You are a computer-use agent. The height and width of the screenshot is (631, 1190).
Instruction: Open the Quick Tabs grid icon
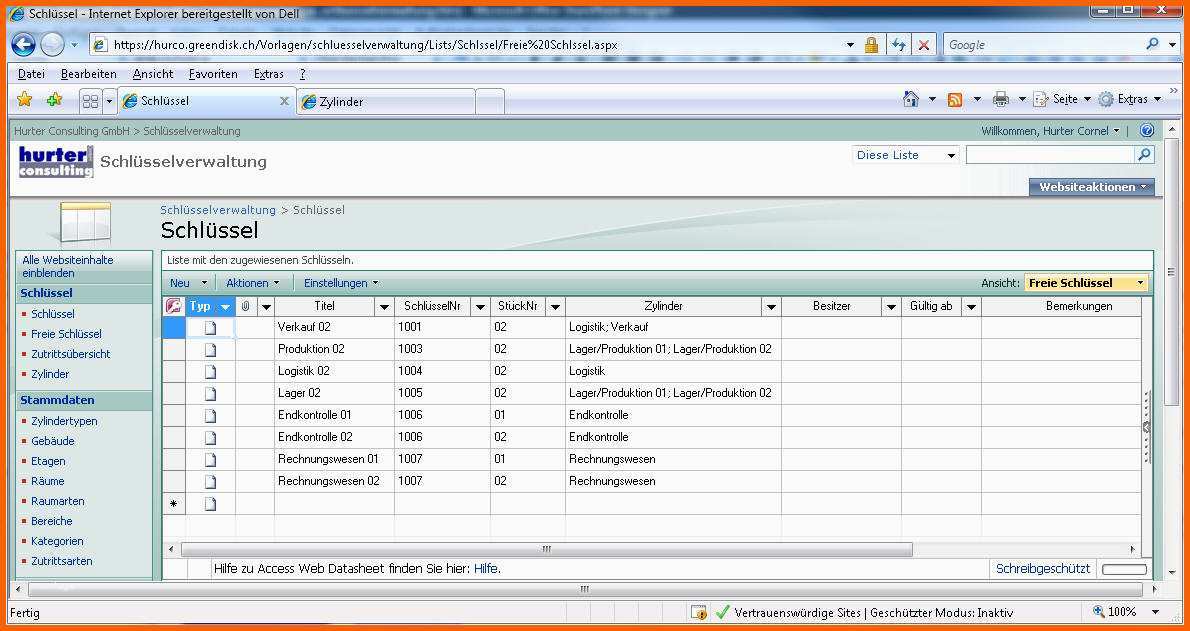point(90,101)
